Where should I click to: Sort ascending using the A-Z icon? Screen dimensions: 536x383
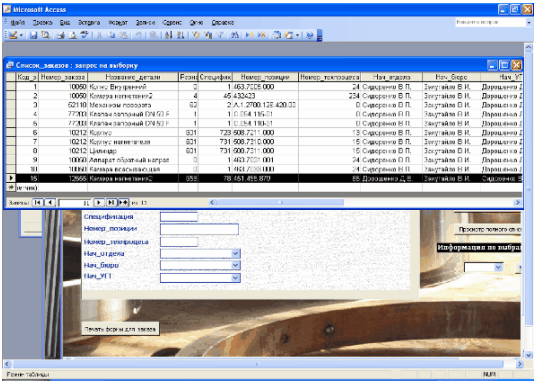tap(168, 35)
